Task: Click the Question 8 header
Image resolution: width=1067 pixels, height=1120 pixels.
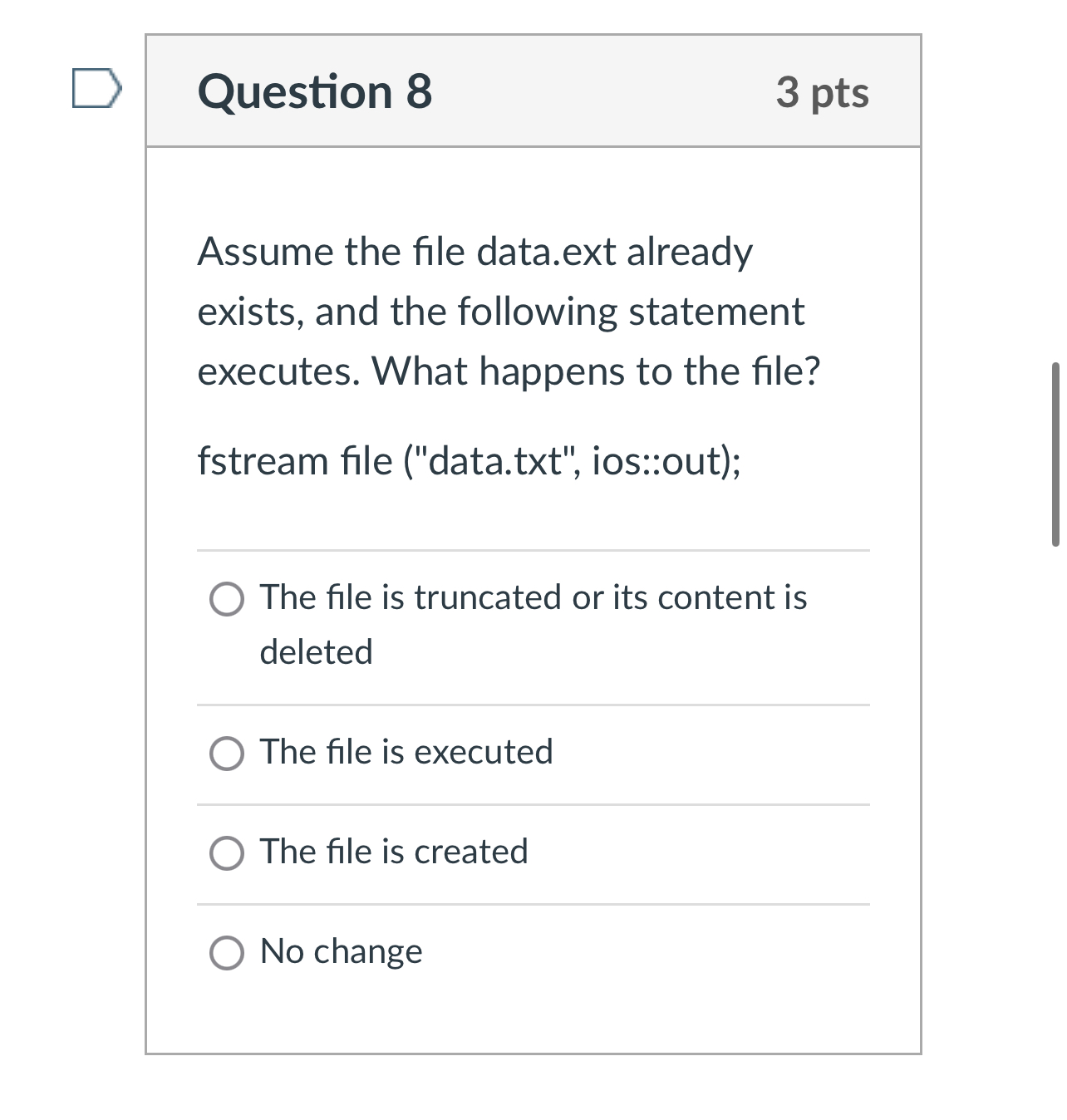Action: click(x=314, y=91)
